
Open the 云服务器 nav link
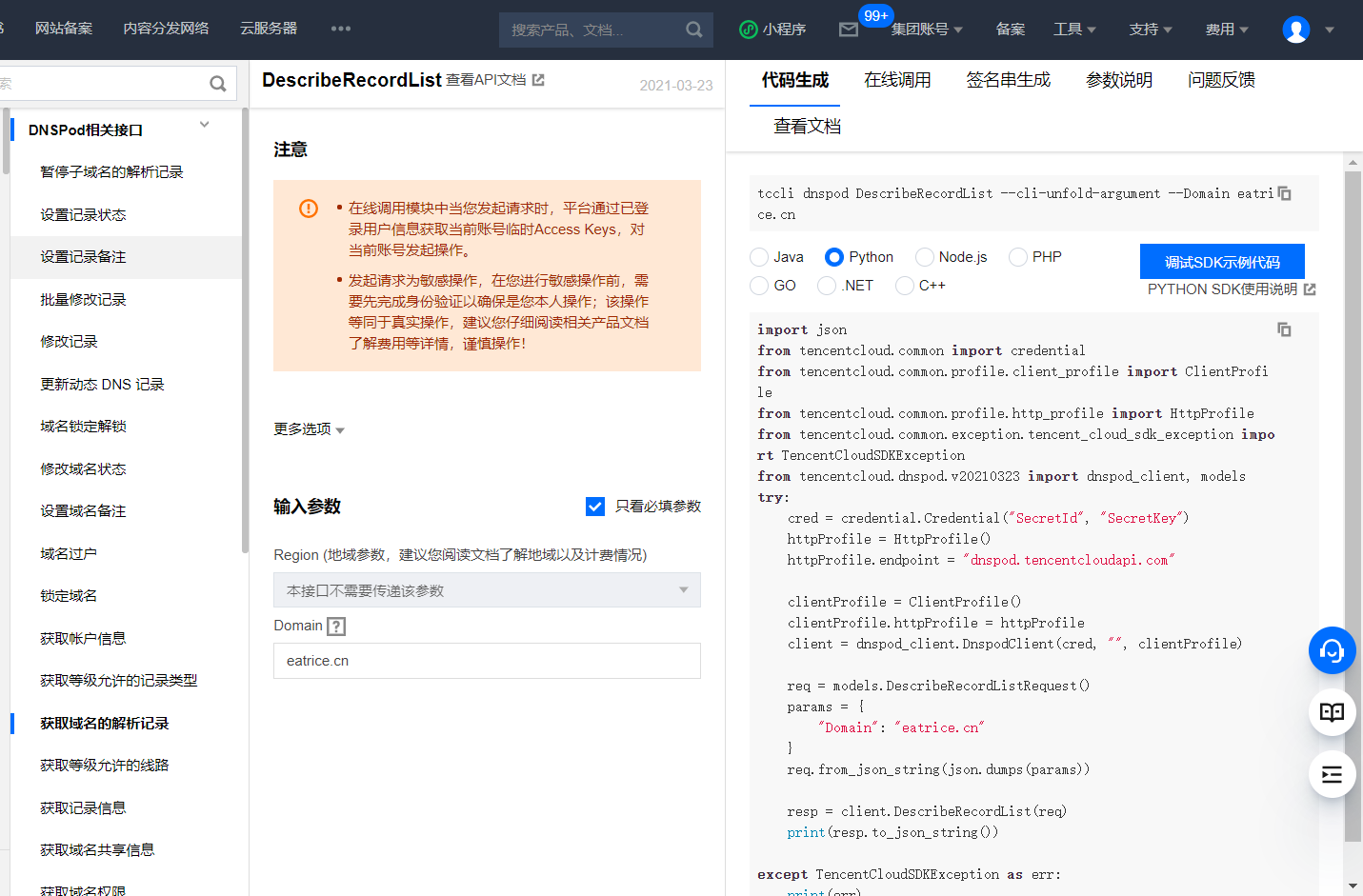pos(269,29)
